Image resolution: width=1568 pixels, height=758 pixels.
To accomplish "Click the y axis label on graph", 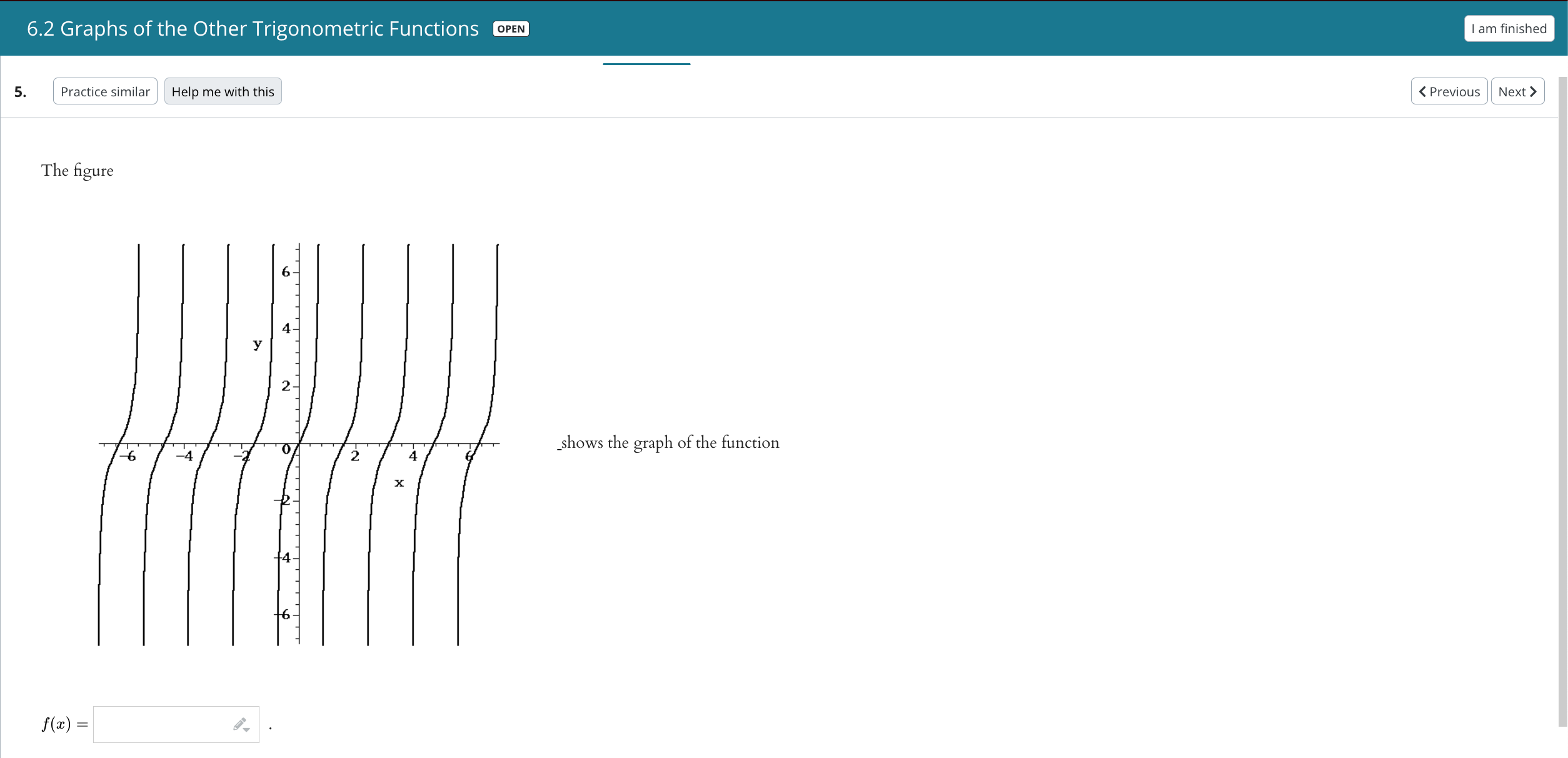I will click(257, 343).
